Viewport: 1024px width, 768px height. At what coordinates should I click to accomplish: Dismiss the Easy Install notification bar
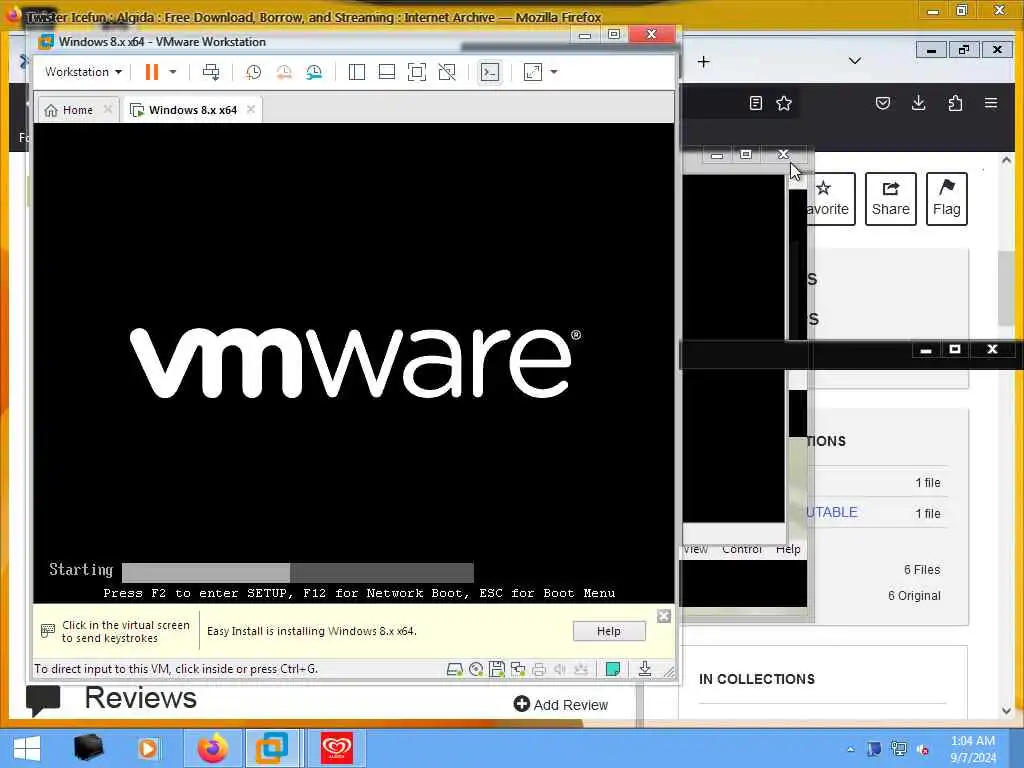tap(664, 616)
